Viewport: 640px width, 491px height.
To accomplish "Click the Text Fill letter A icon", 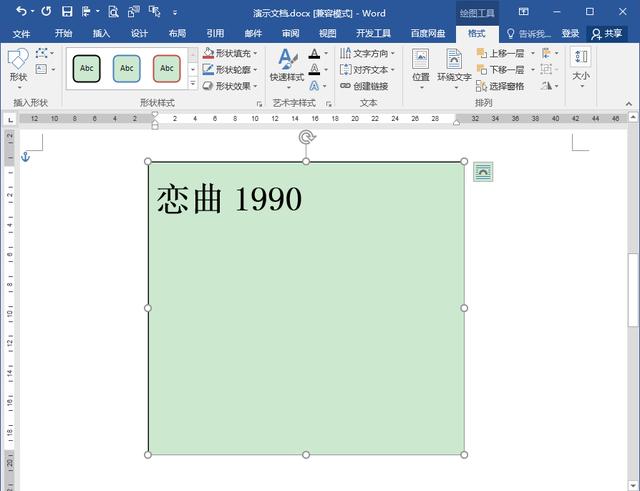I will pos(314,53).
